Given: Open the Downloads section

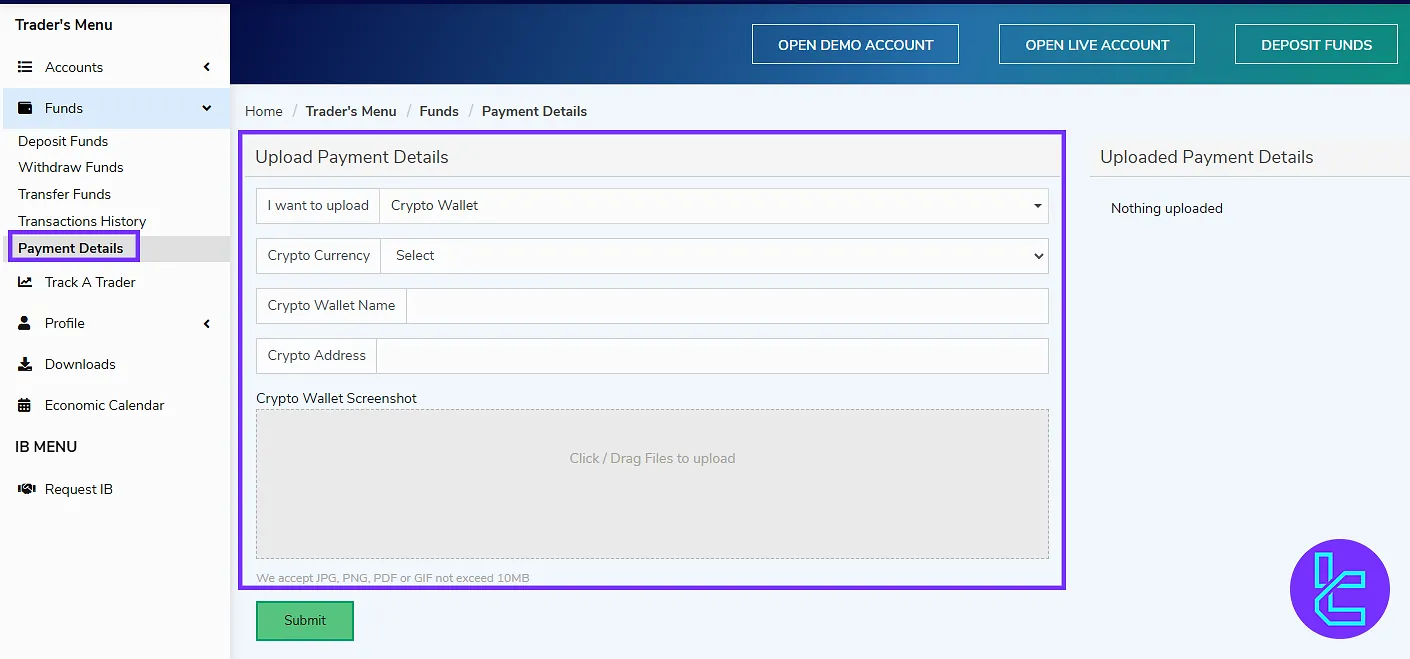Looking at the screenshot, I should pos(80,364).
